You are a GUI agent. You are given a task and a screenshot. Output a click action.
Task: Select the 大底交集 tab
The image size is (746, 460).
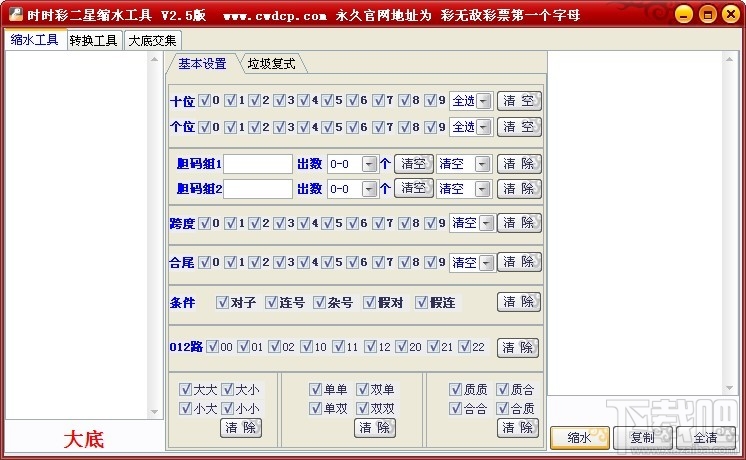coord(152,41)
